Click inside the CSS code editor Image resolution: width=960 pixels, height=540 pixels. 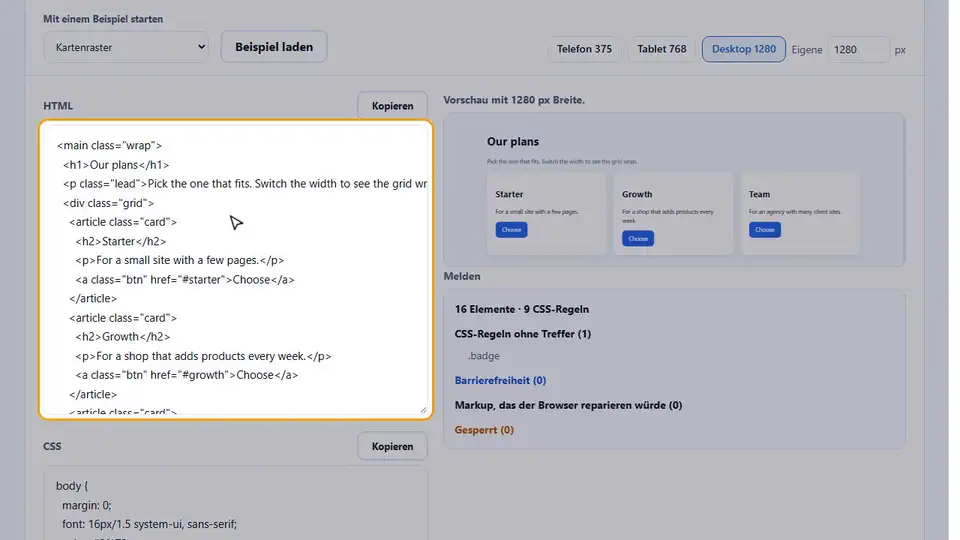[x=235, y=503]
